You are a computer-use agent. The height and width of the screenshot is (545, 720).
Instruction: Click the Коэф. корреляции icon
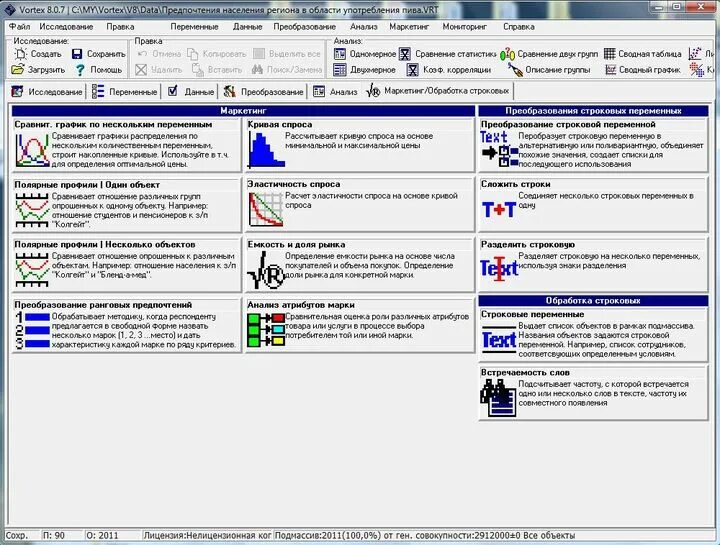(412, 70)
